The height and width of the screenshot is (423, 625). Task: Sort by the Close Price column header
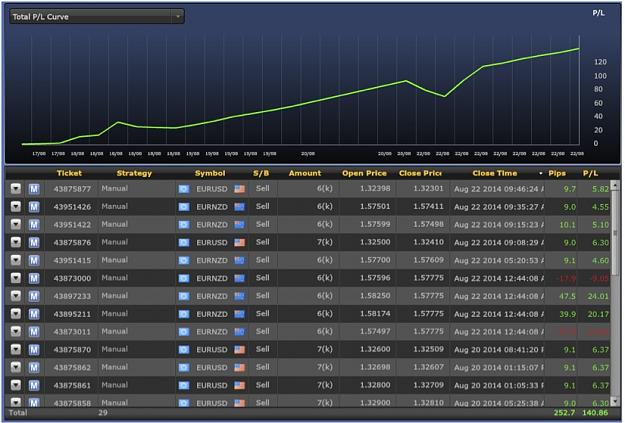pyautogui.click(x=420, y=173)
